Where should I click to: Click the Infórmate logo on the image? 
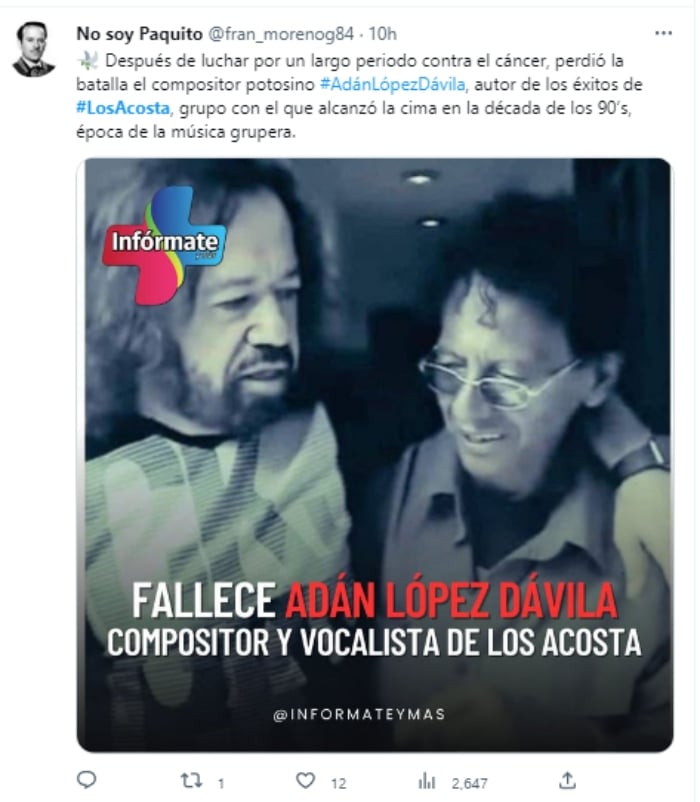tap(164, 245)
